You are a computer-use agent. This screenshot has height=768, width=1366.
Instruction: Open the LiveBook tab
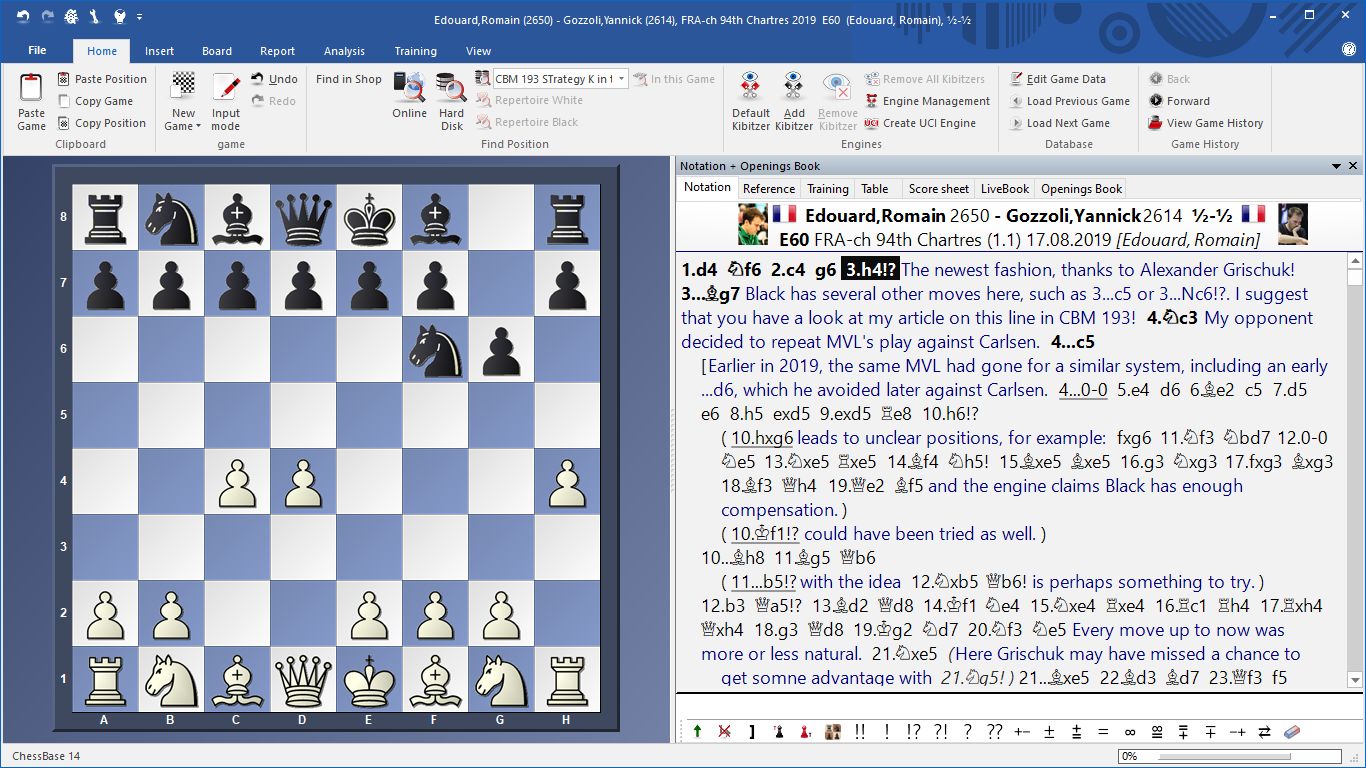click(x=1004, y=188)
